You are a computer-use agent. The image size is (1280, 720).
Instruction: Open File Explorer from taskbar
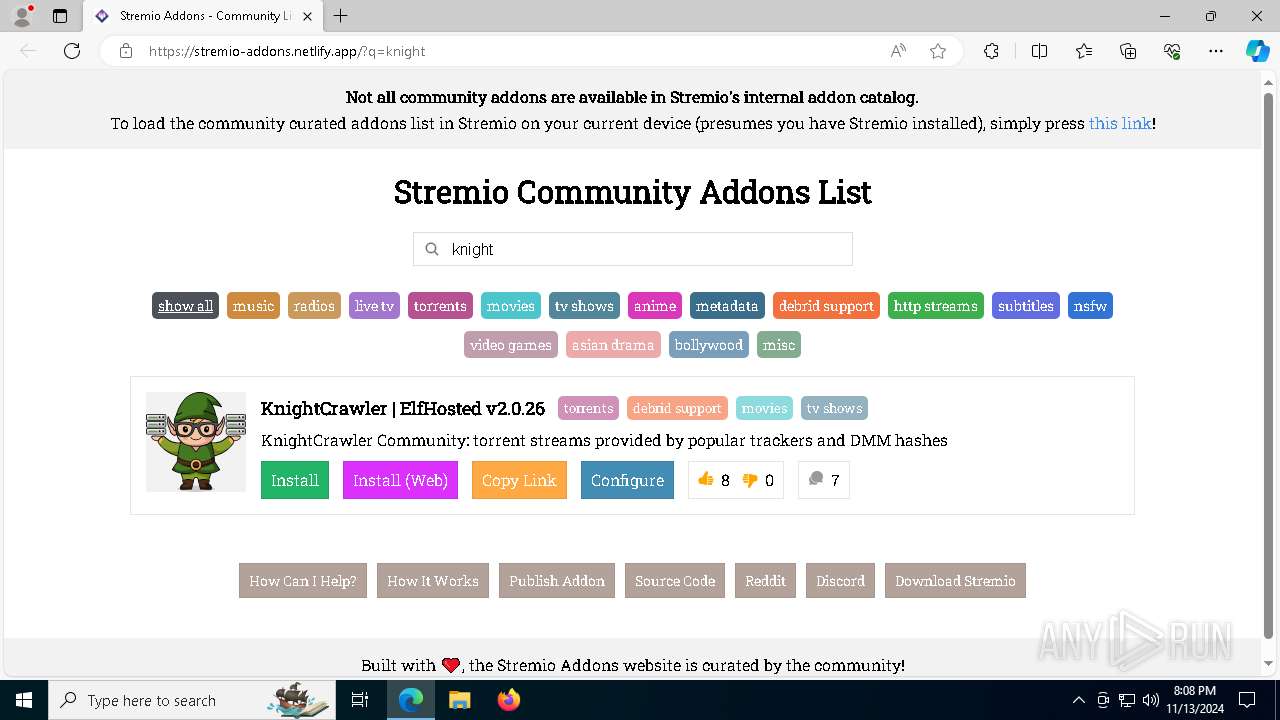(459, 700)
